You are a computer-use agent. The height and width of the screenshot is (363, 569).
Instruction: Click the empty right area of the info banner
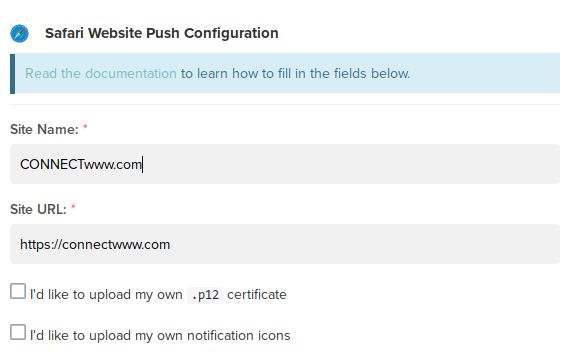click(x=485, y=73)
